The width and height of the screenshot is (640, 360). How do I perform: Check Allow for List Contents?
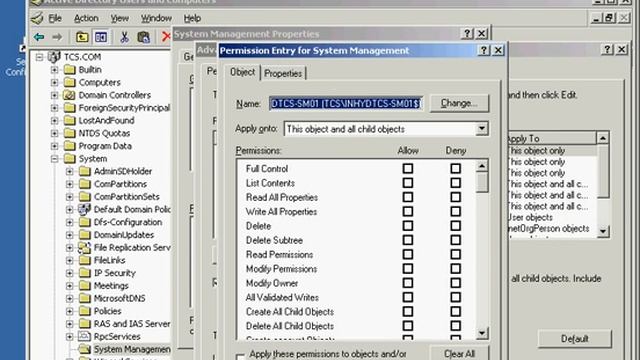coord(408,183)
